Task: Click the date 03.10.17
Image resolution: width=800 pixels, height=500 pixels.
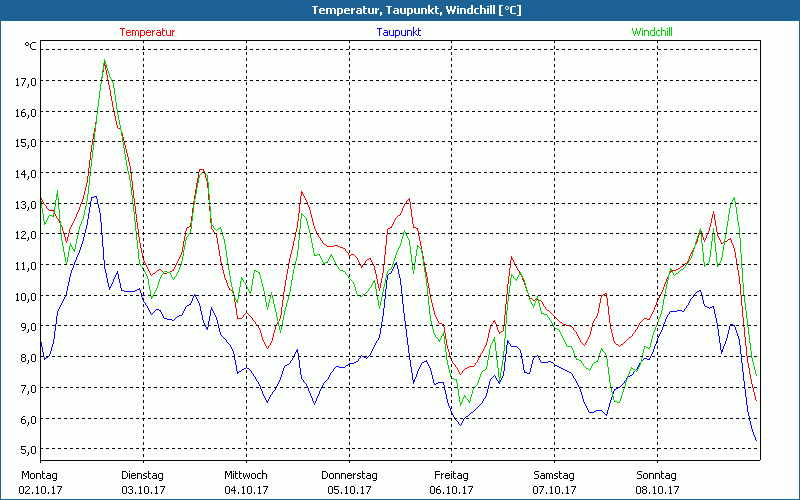Action: (x=143, y=490)
